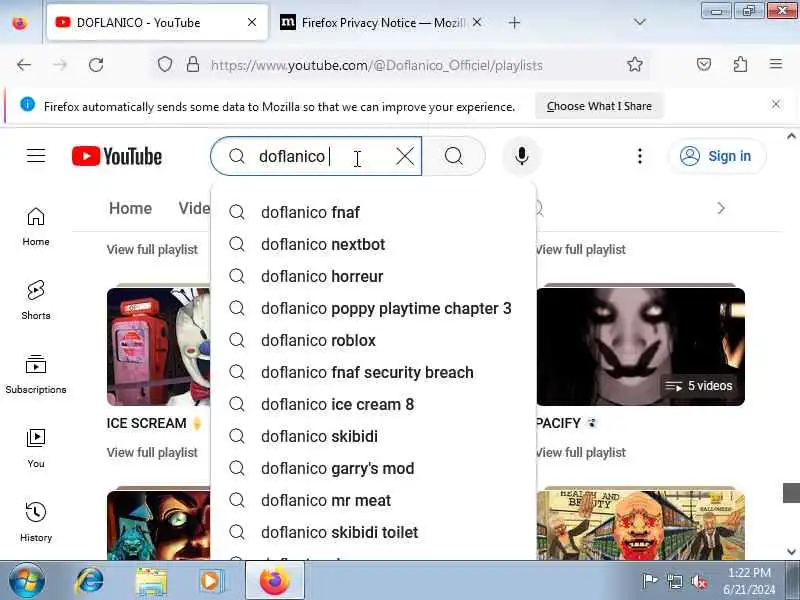Reload the page

coord(96,65)
